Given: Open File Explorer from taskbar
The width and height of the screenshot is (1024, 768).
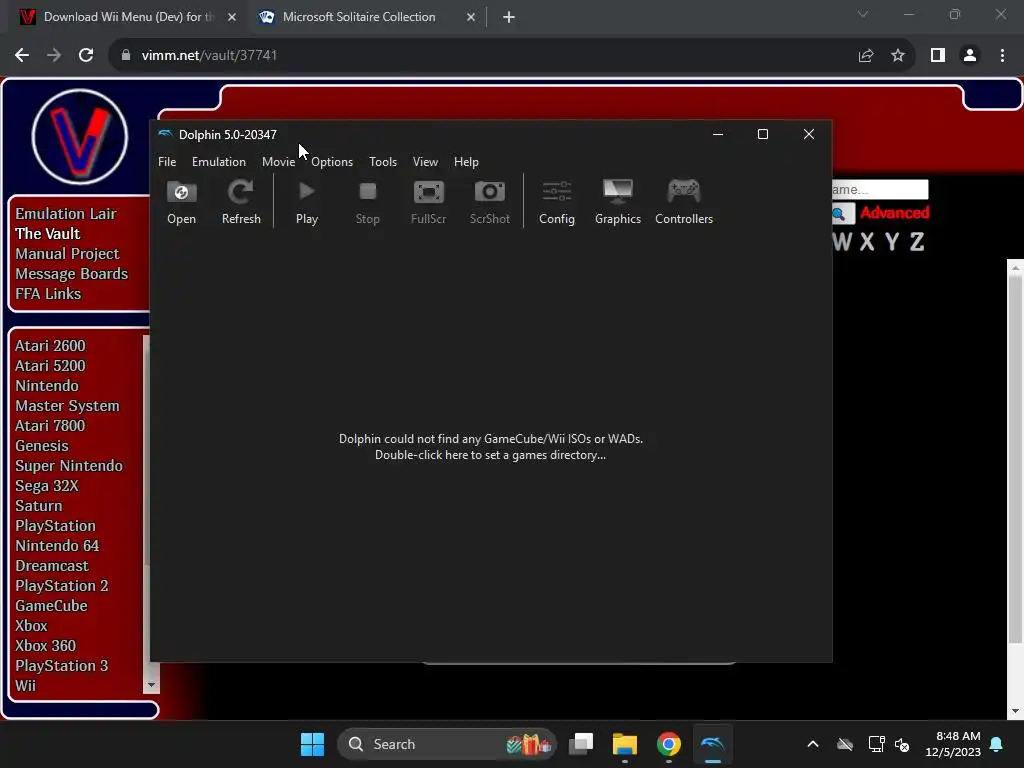Looking at the screenshot, I should pos(624,744).
